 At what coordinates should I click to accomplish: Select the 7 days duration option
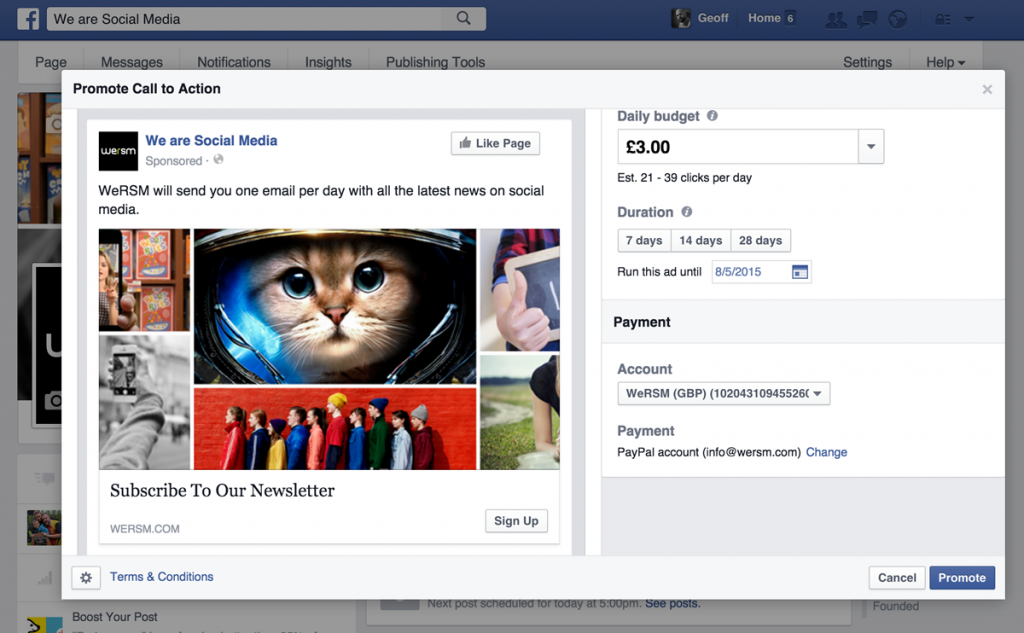pos(644,241)
